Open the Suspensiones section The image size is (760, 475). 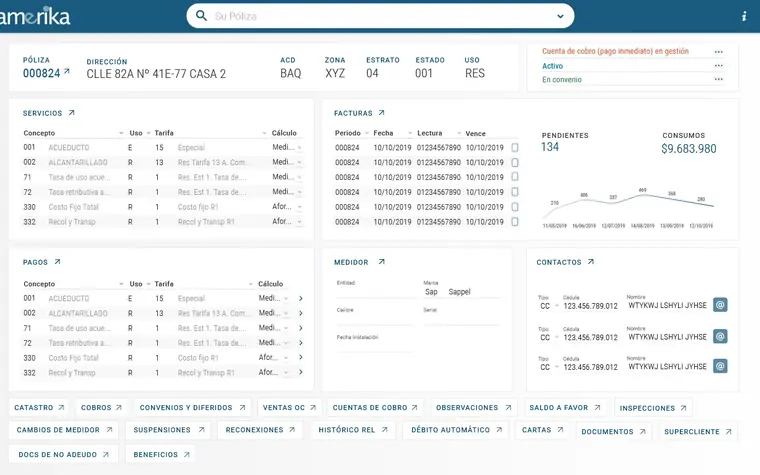[x=168, y=430]
